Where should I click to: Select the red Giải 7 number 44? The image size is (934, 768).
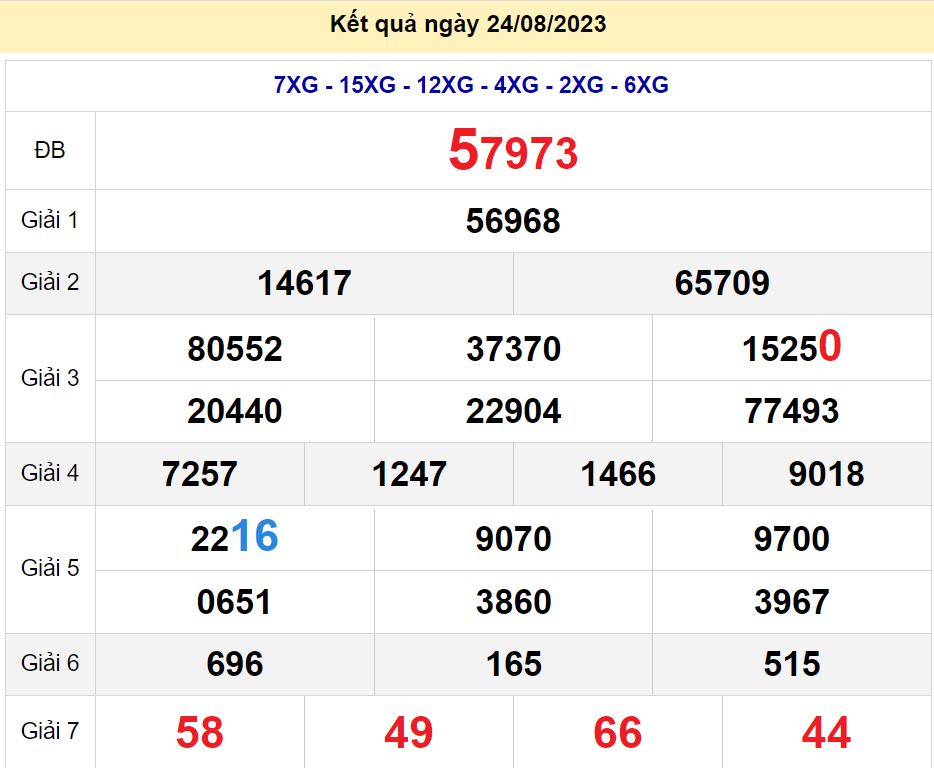point(828,731)
